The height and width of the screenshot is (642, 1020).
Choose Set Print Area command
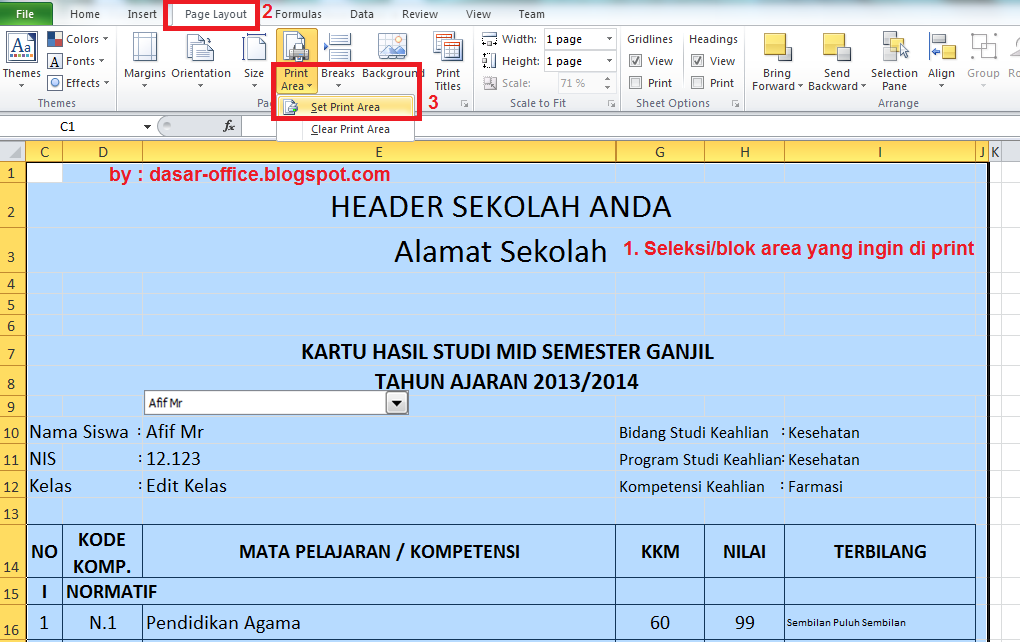(345, 106)
